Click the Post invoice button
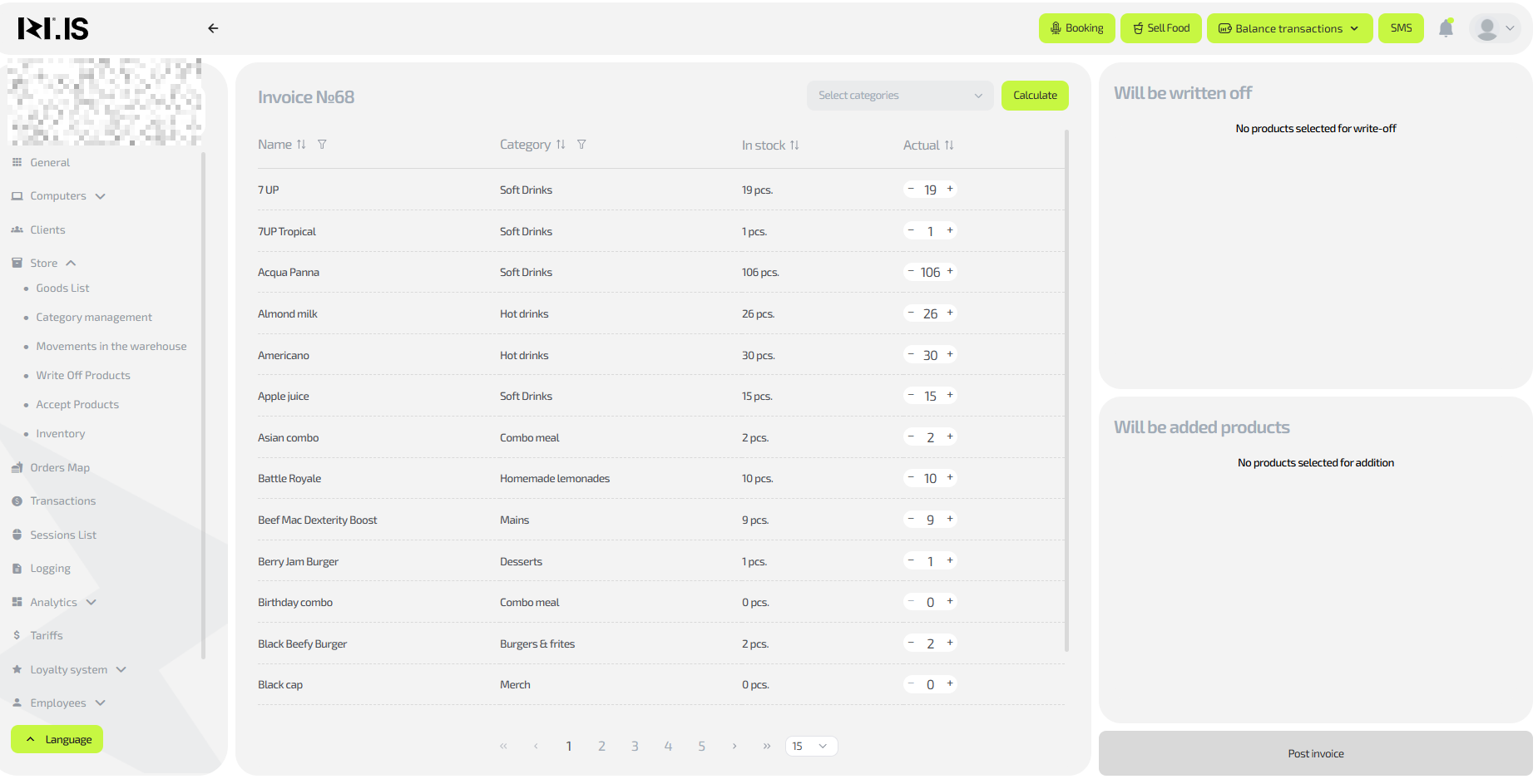 click(1315, 754)
